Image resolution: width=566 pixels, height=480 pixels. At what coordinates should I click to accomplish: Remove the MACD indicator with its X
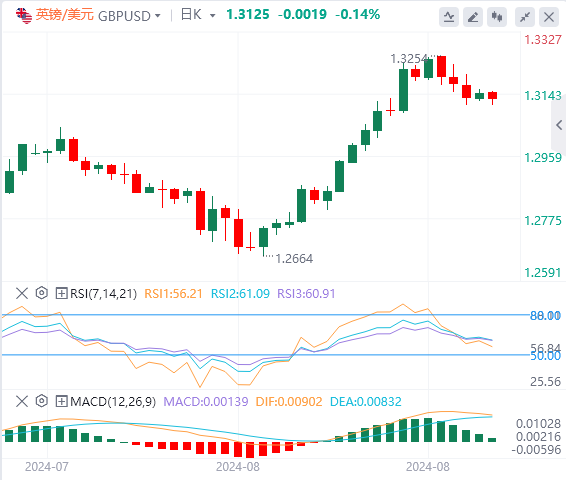point(22,401)
